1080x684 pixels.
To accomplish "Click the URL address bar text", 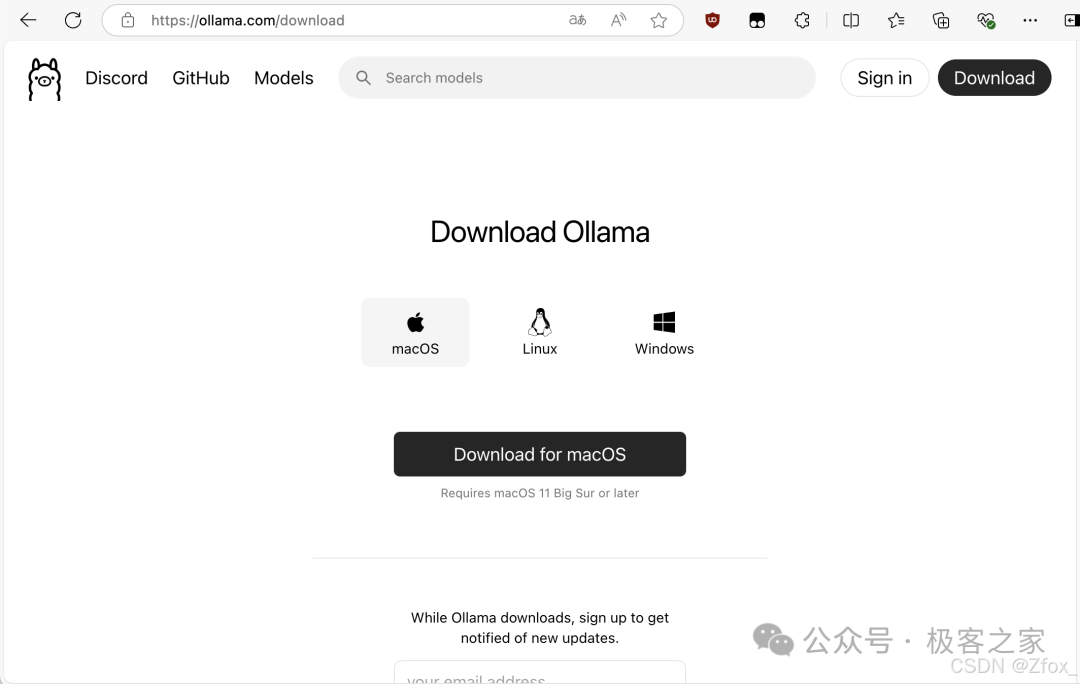I will tap(248, 20).
